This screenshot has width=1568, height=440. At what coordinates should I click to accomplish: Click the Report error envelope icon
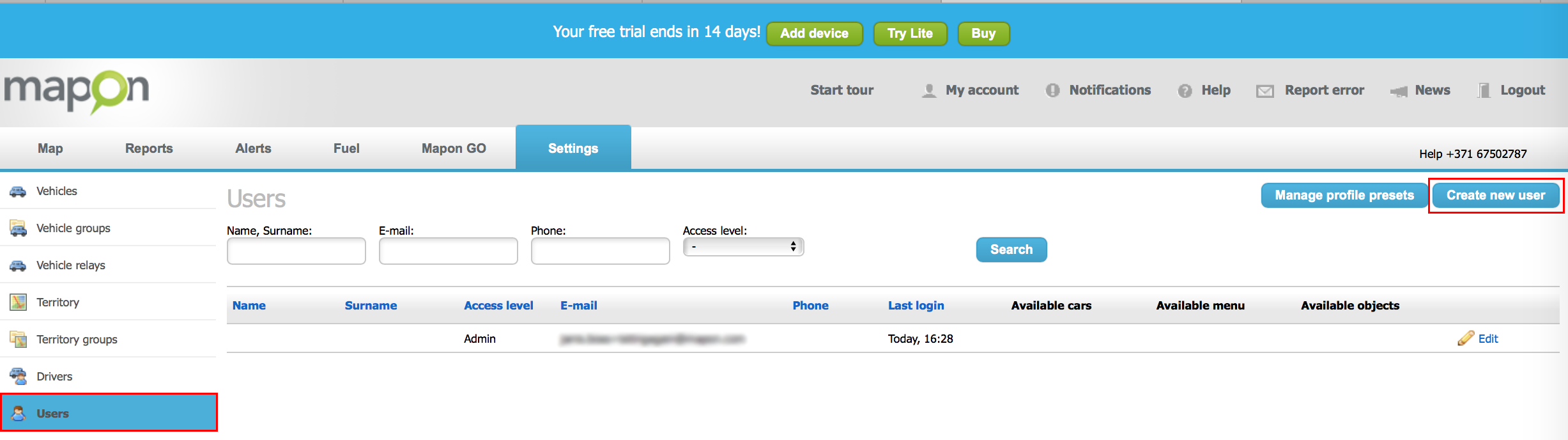[x=1264, y=91]
